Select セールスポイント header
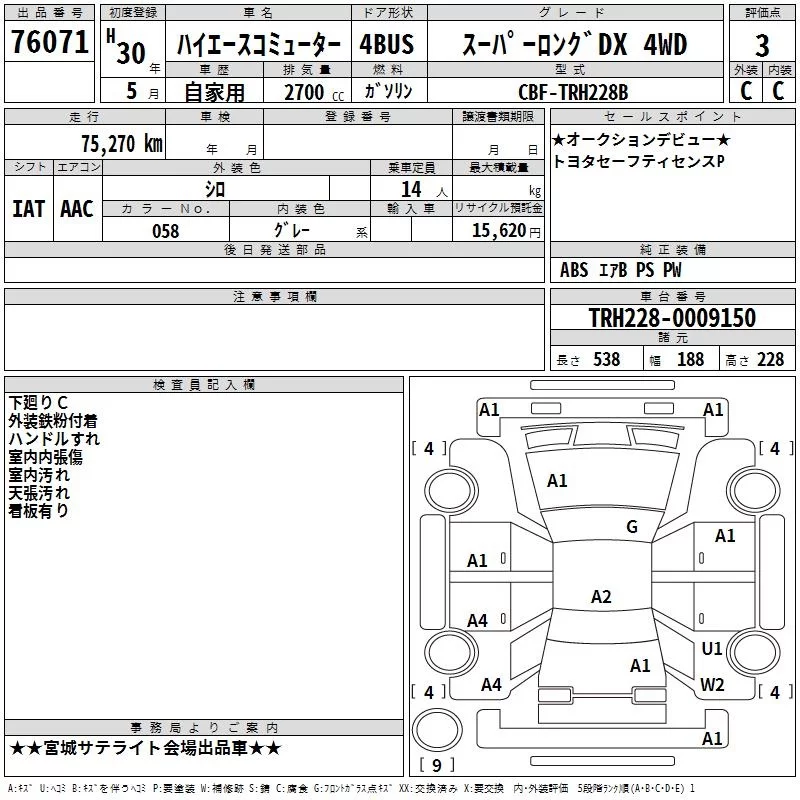800x800 pixels. click(x=672, y=116)
